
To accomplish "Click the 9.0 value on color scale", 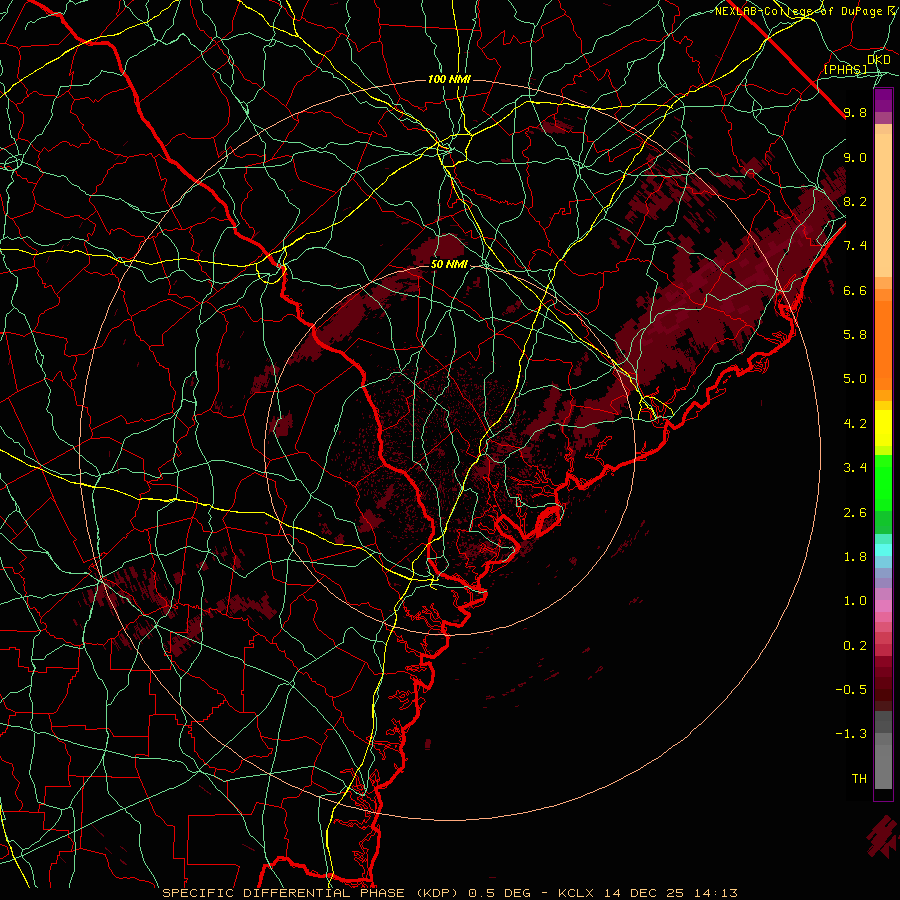I will [855, 157].
